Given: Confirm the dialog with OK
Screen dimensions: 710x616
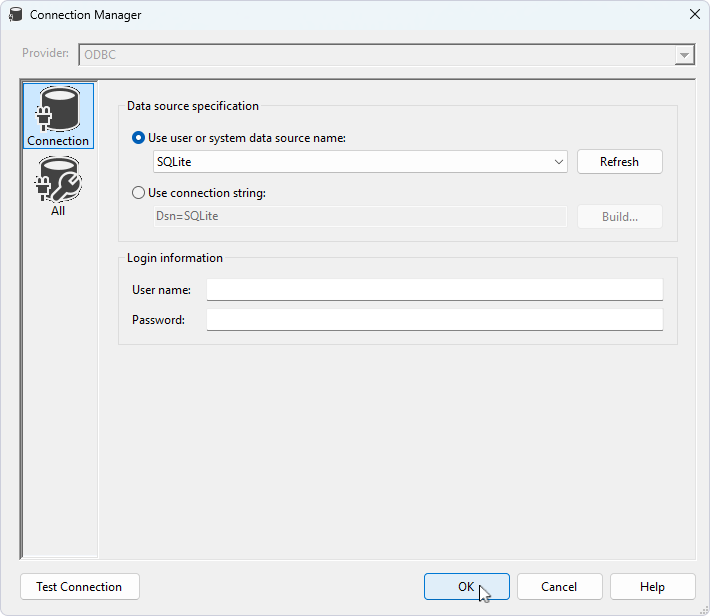Looking at the screenshot, I should pos(466,587).
